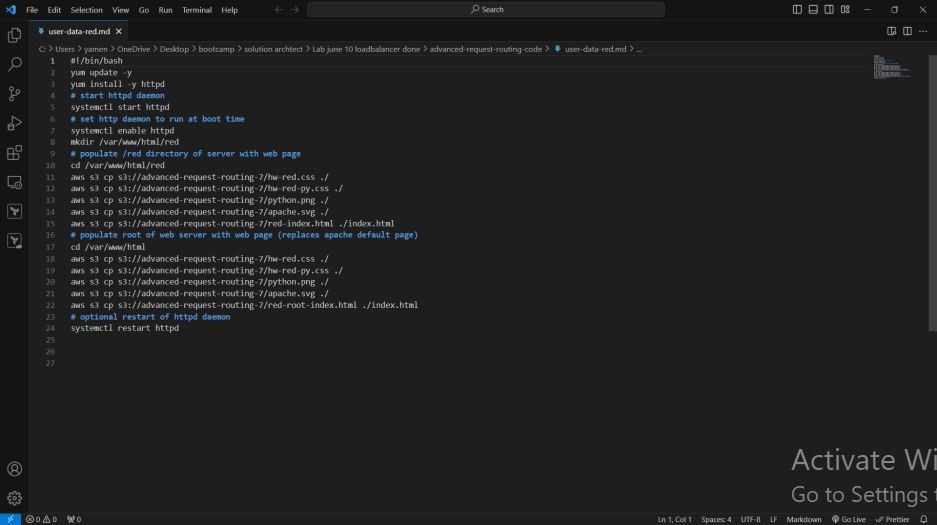Select the user-data-red.md editor tab
This screenshot has height=525, width=937.
pyautogui.click(x=79, y=31)
